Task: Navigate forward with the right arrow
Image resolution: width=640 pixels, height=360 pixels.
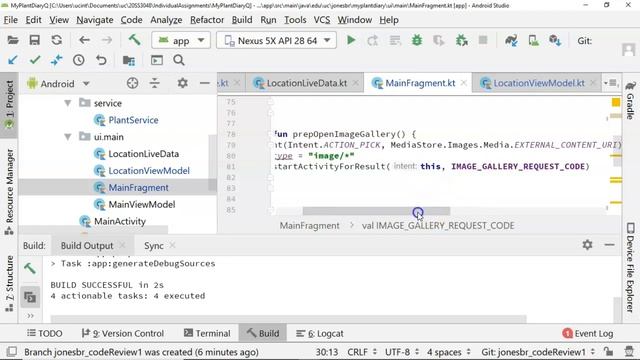Action: pos(107,40)
